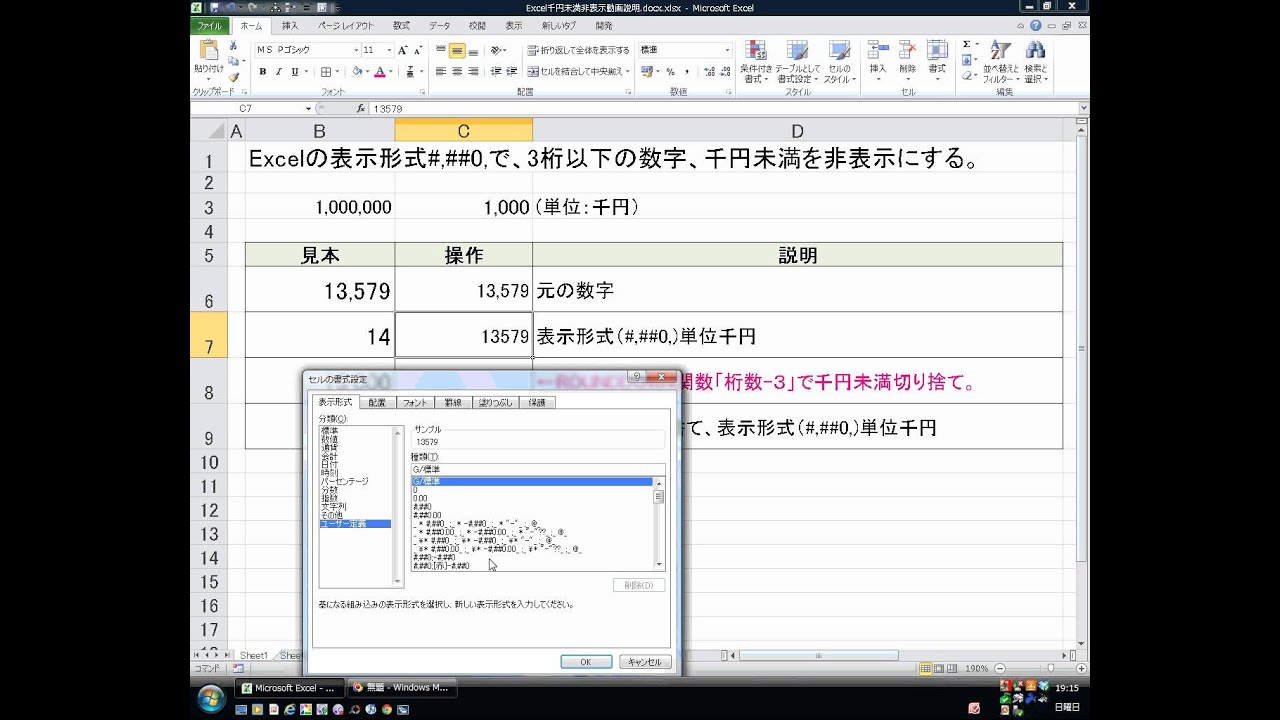Click the Orientation (angled text) icon

coord(498,50)
